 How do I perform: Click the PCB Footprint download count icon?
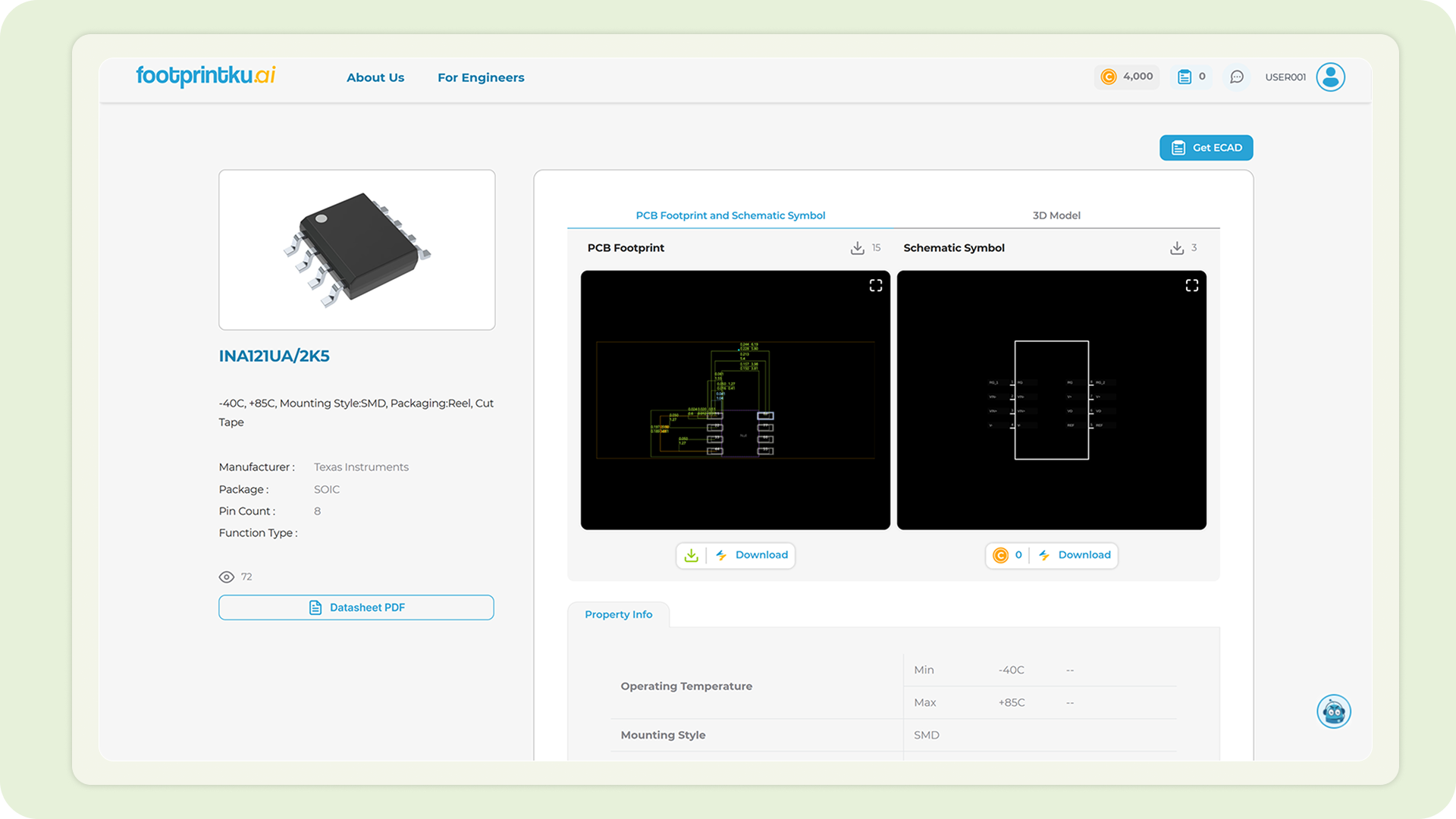pos(858,248)
